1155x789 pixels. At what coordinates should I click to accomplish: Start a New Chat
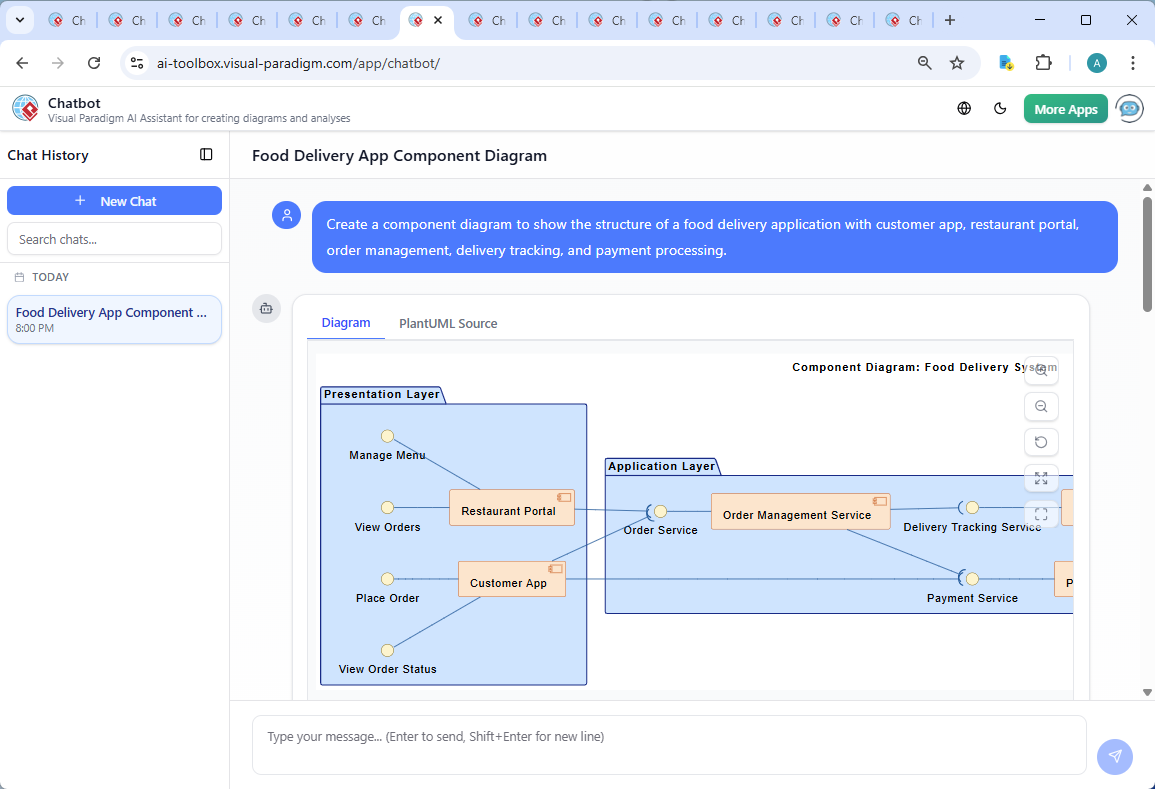coord(114,200)
